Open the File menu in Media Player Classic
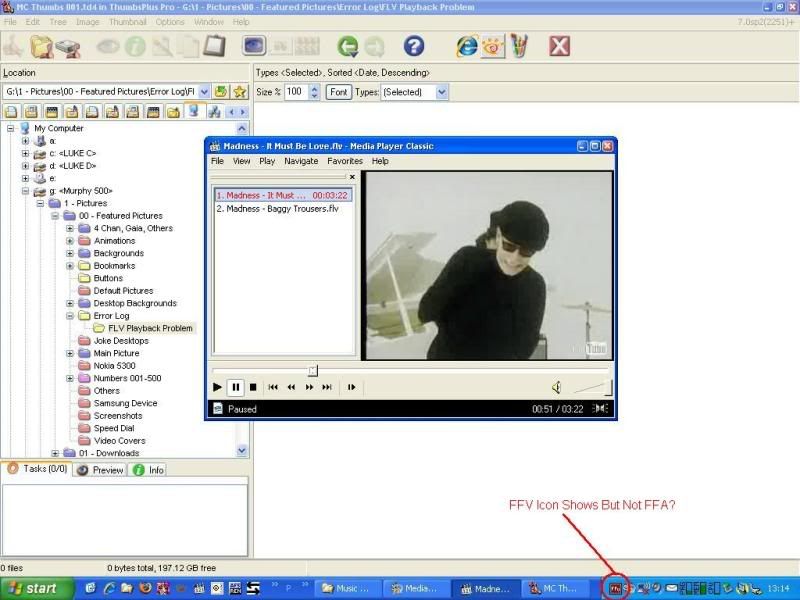The width and height of the screenshot is (800, 600). pyautogui.click(x=217, y=161)
